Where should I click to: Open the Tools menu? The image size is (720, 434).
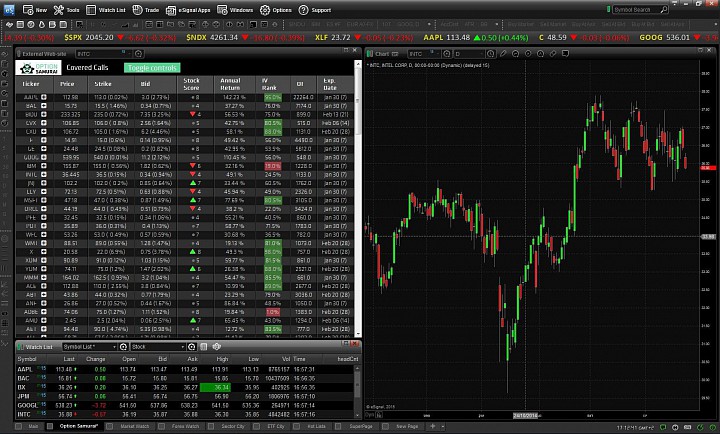tap(67, 10)
